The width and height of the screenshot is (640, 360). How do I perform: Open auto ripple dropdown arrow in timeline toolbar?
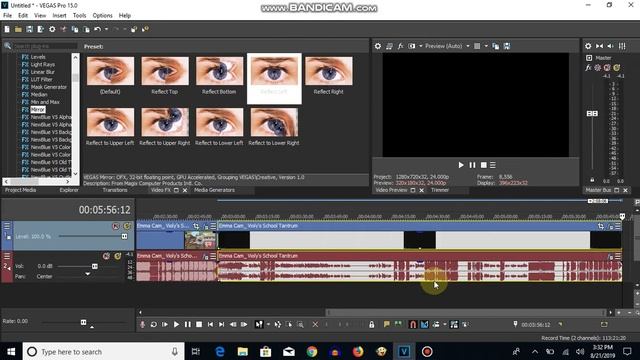444,324
